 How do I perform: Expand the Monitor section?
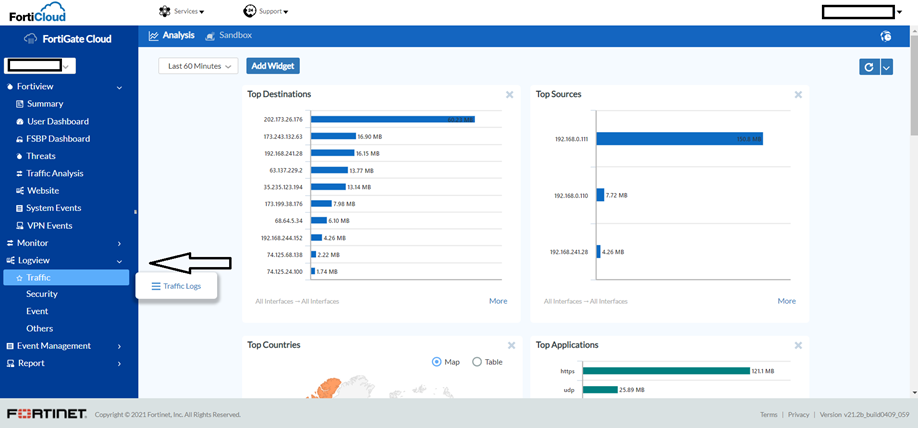point(119,243)
